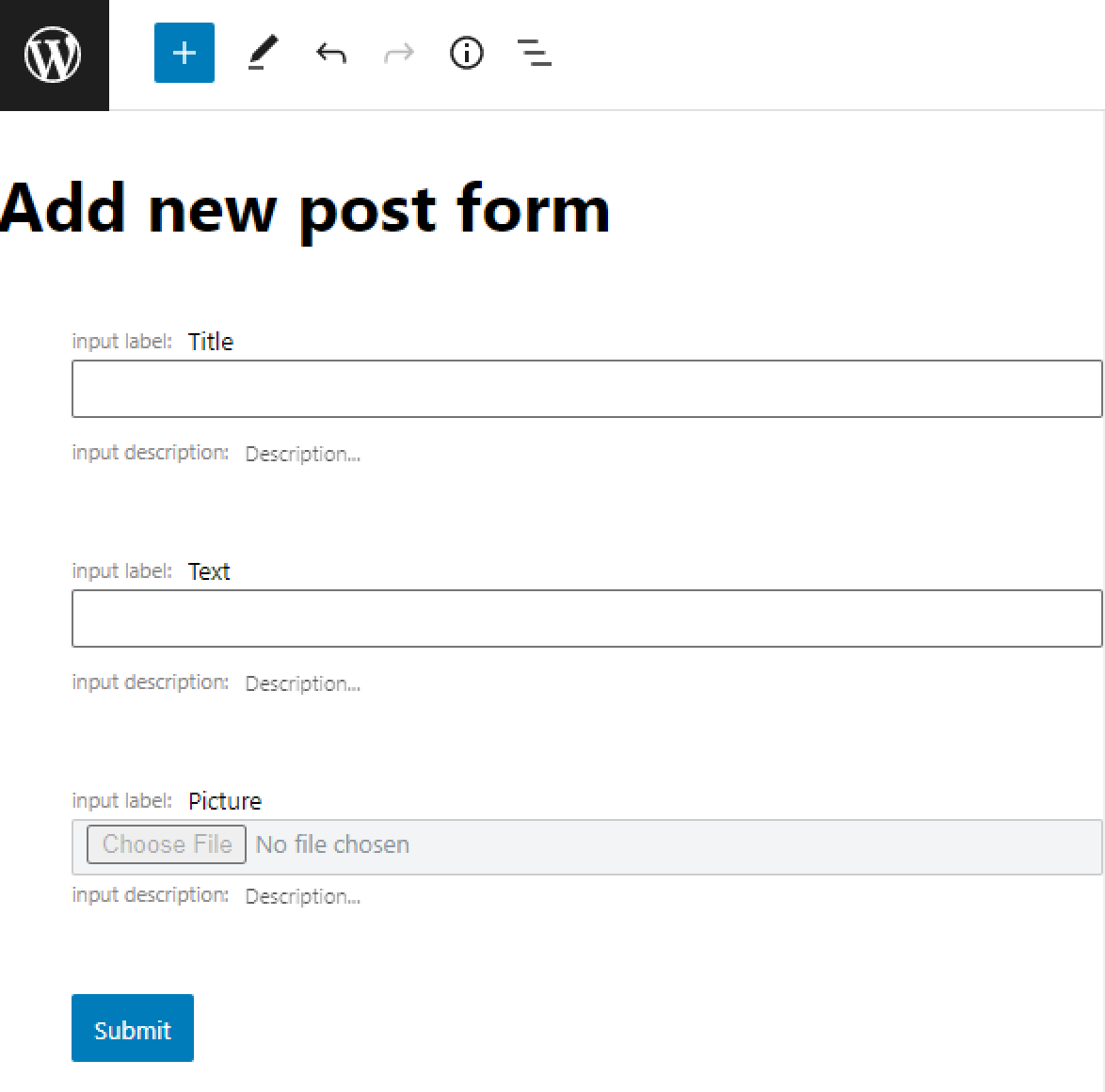Open the List View panel
Screen dimensions: 1105x1092
point(533,54)
